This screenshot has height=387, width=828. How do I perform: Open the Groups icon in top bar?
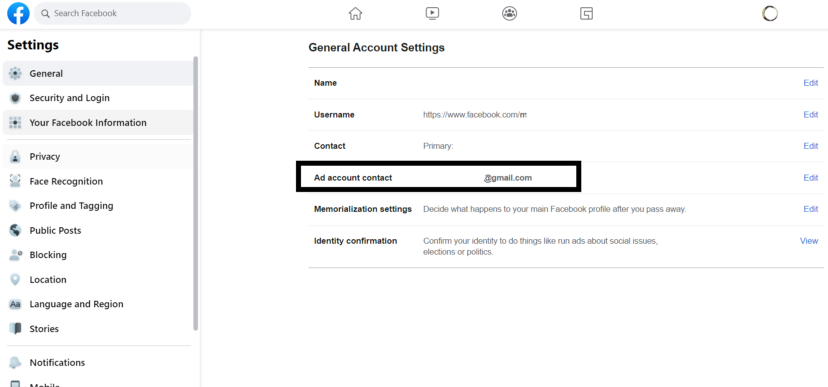[x=509, y=13]
